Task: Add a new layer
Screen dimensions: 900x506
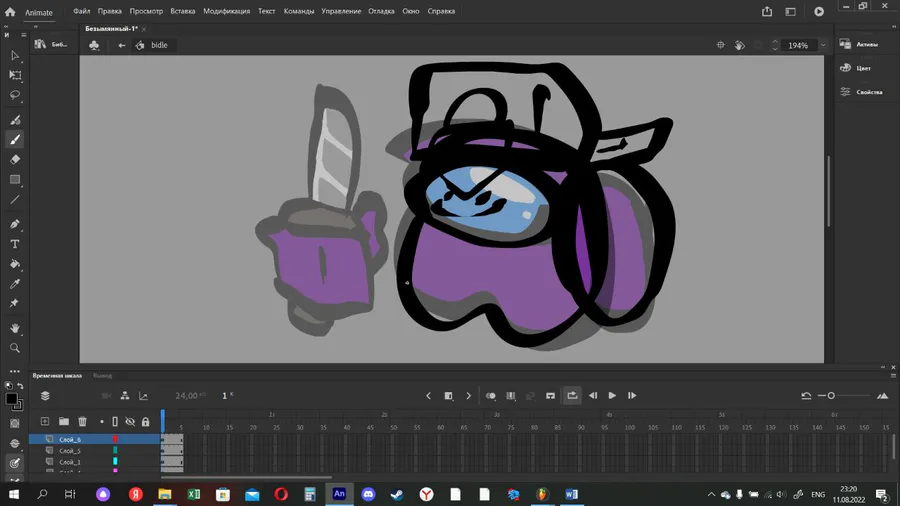Action: coord(45,422)
